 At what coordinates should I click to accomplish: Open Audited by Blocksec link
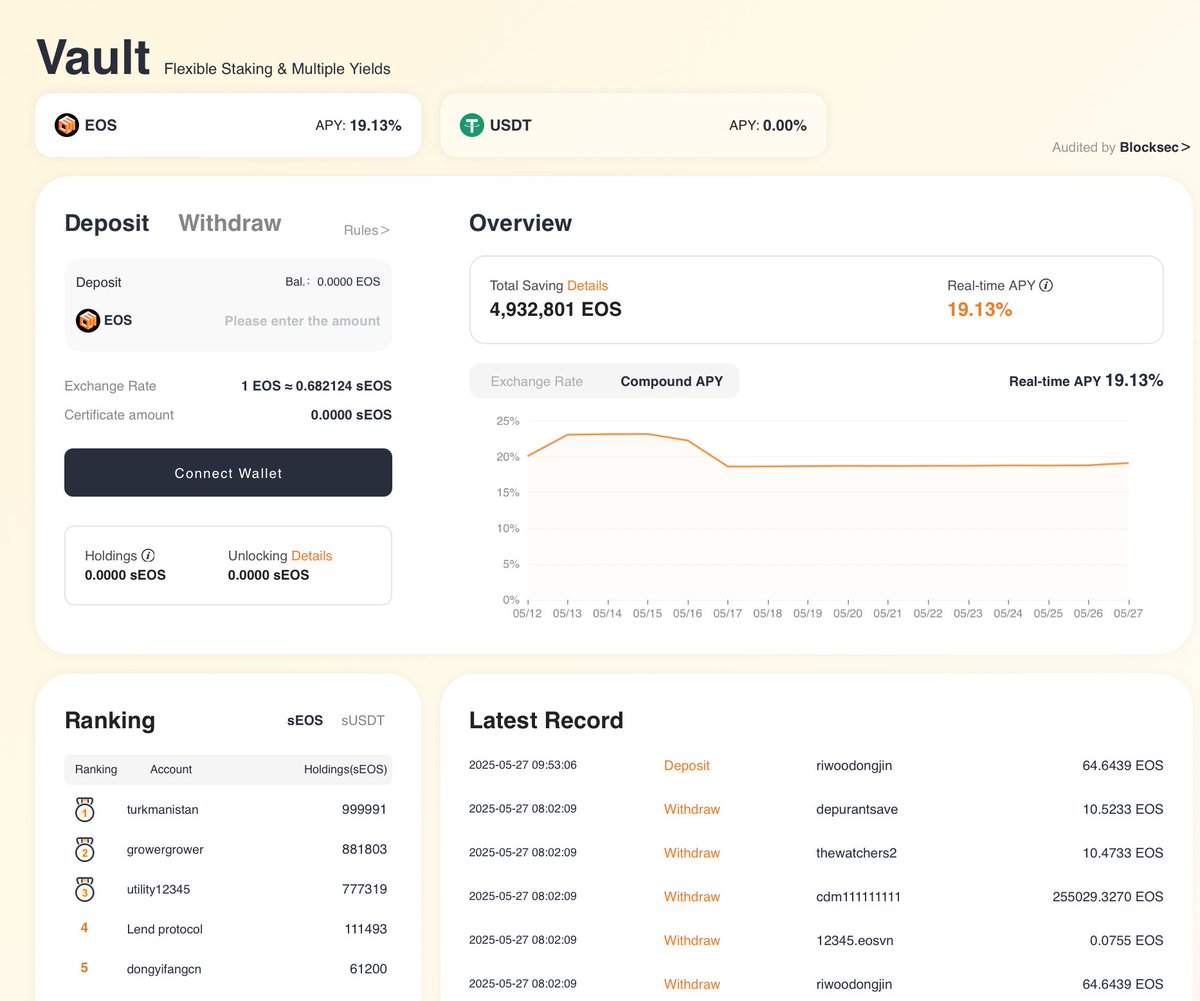(1121, 147)
